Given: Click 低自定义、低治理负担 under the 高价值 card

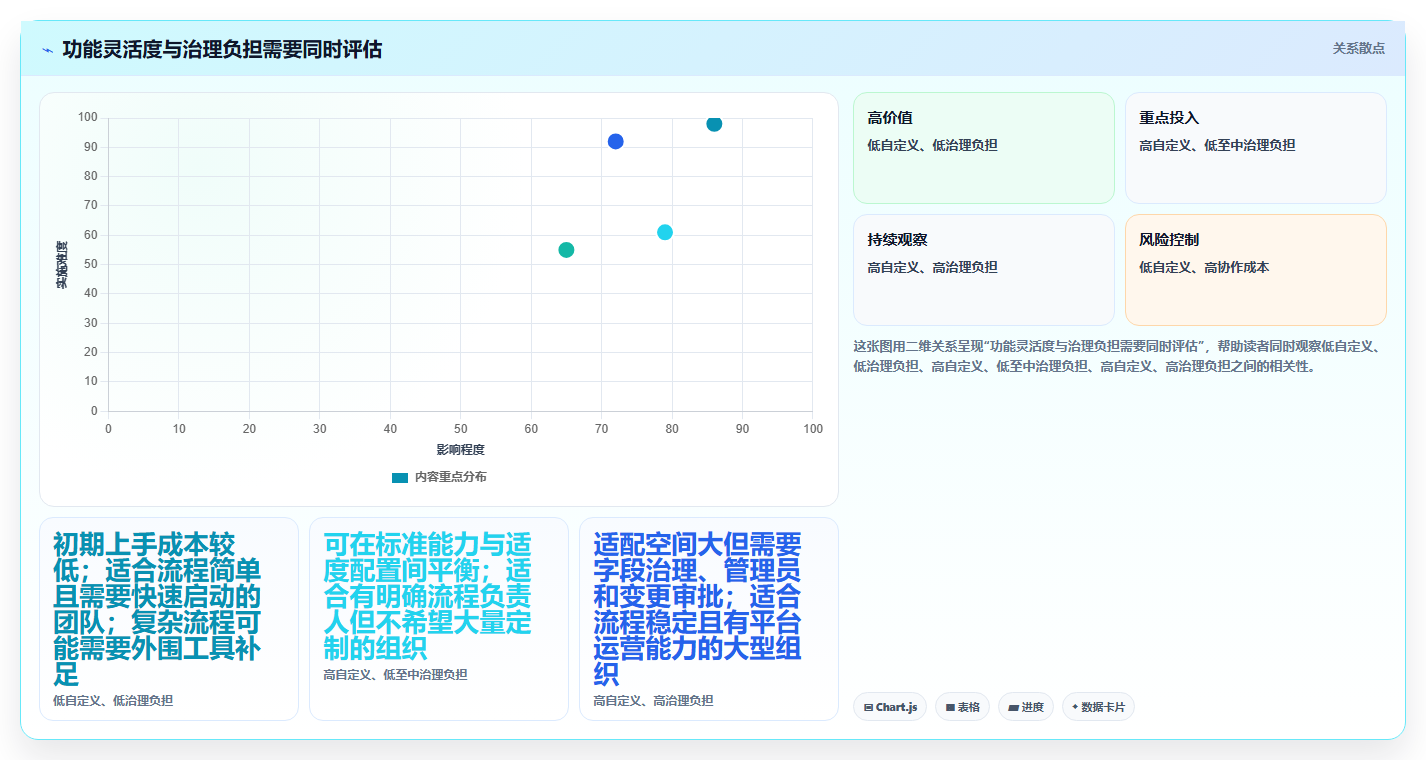Looking at the screenshot, I should (932, 145).
